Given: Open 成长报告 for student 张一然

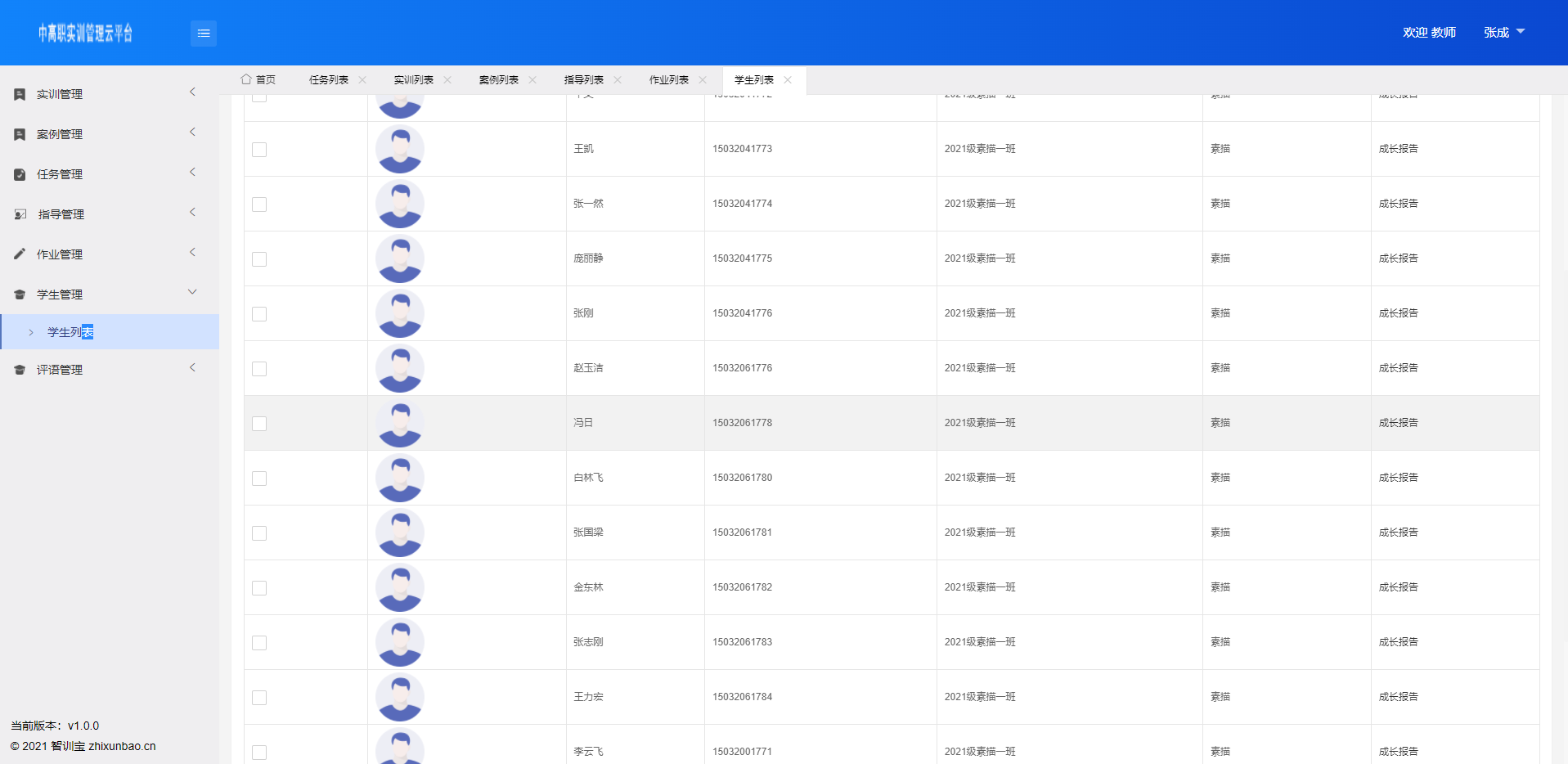Looking at the screenshot, I should click(1398, 204).
